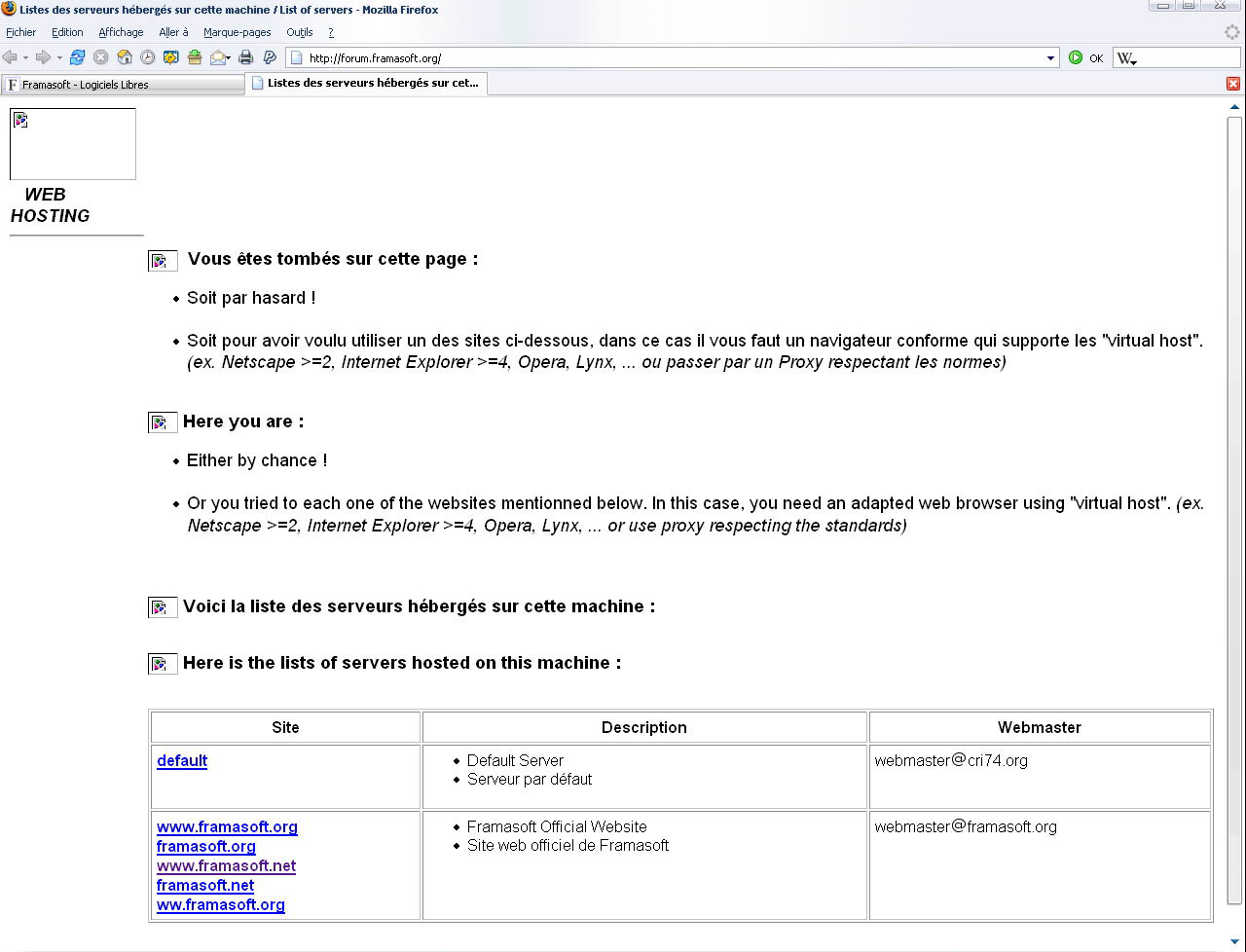Select the Listes des serveurs hébergés tab
The width and height of the screenshot is (1246, 952).
click(366, 84)
